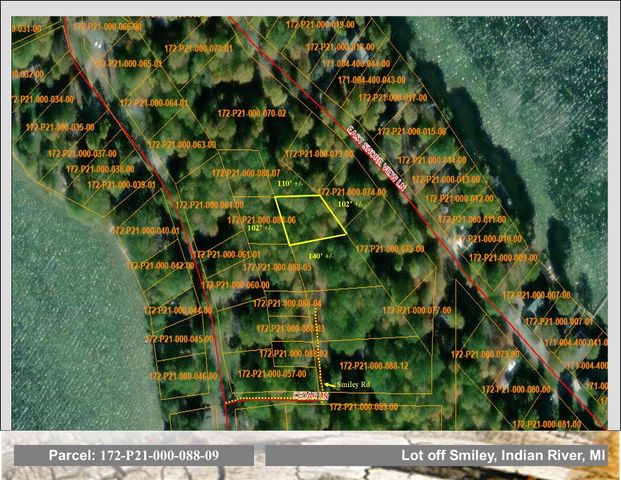Select parcel label 172-P21-000-064-01
The image size is (621, 480).
click(x=154, y=103)
